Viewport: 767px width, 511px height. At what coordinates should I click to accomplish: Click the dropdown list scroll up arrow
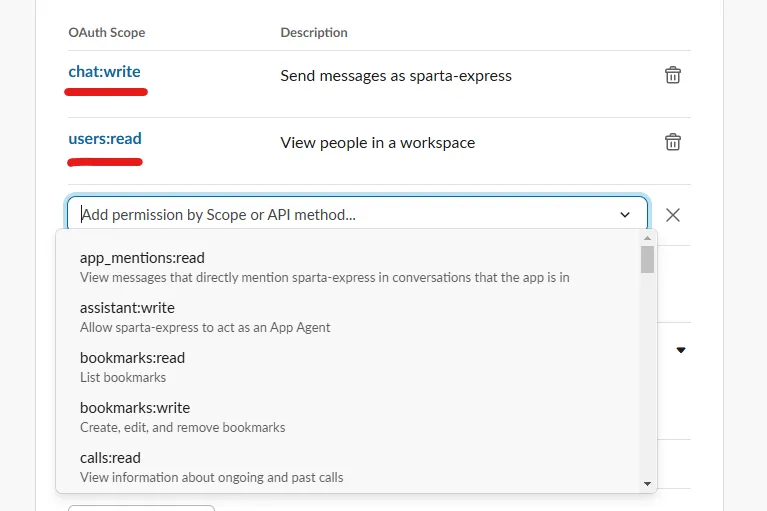point(647,238)
